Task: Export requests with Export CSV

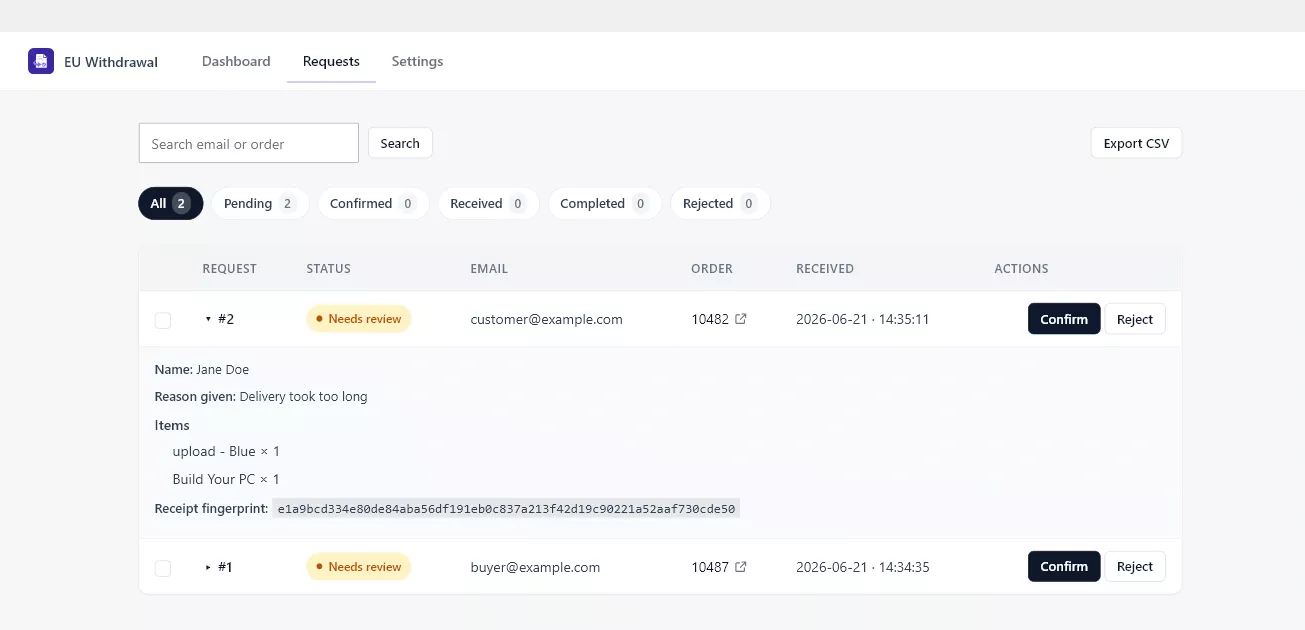Action: [x=1136, y=143]
